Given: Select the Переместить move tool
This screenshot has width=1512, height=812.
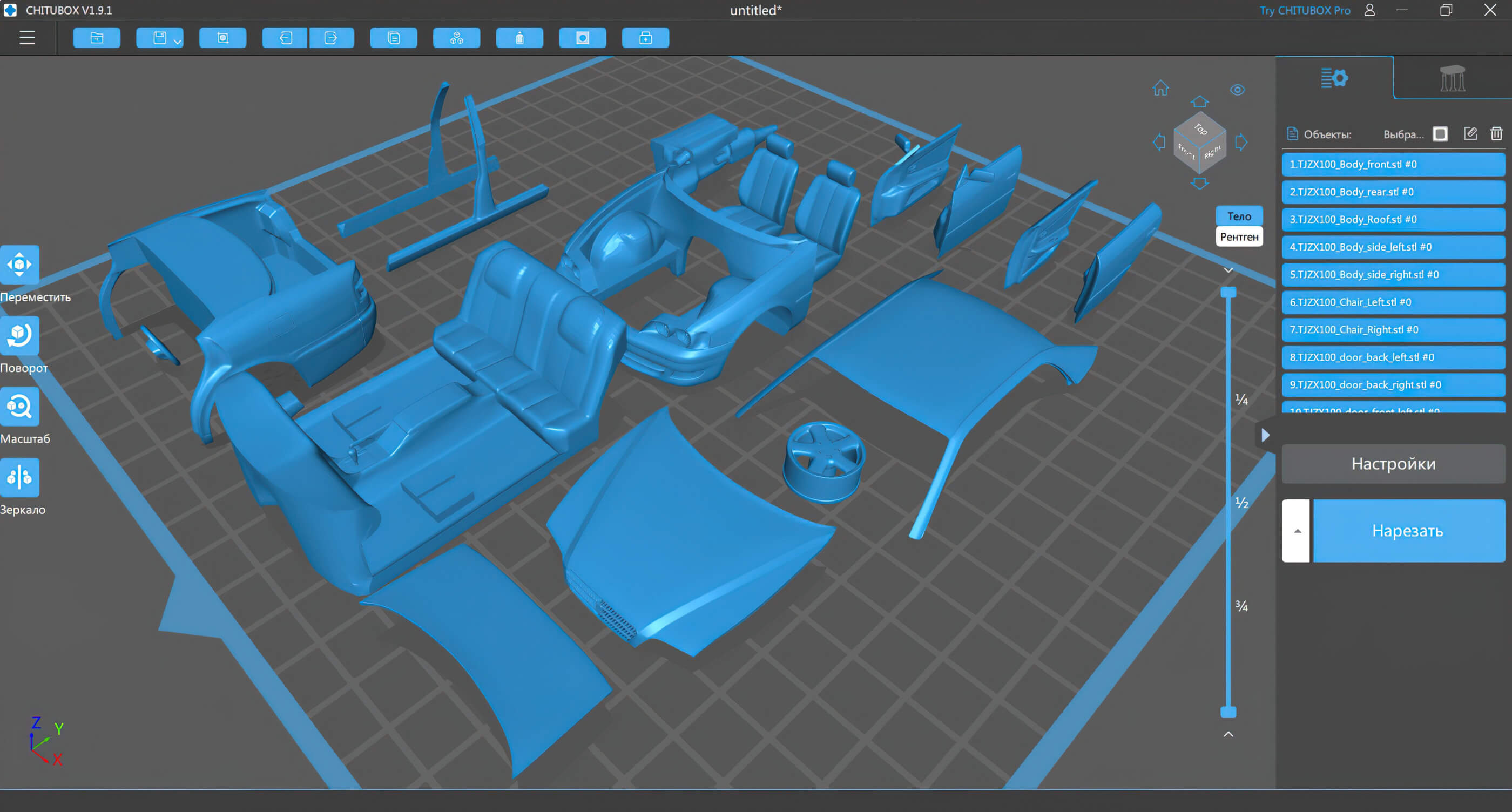Looking at the screenshot, I should pos(20,265).
